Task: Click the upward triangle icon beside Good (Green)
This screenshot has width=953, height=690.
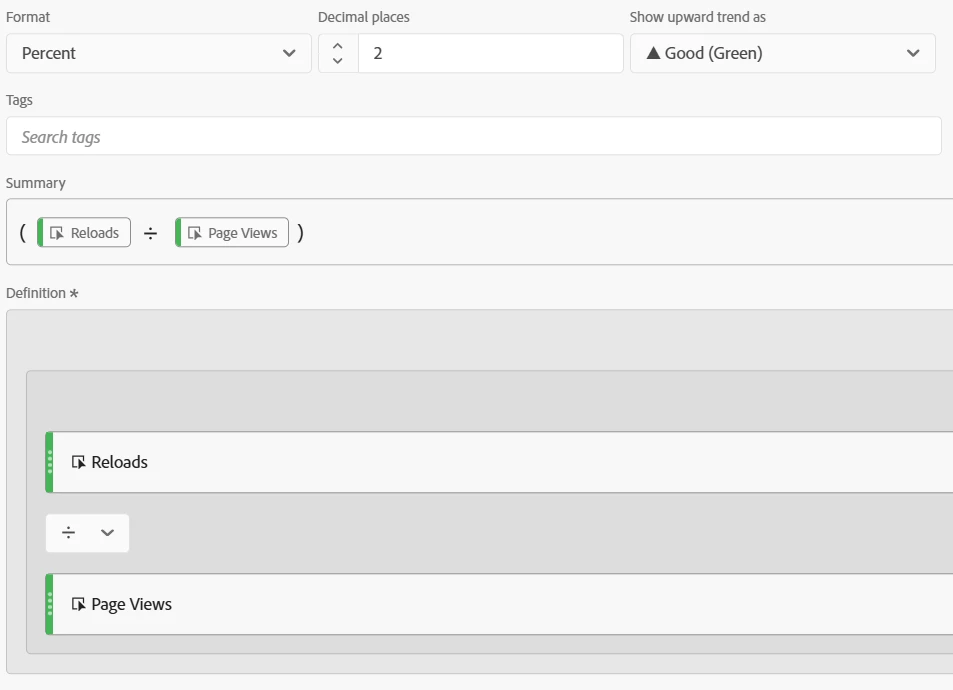Action: point(653,53)
